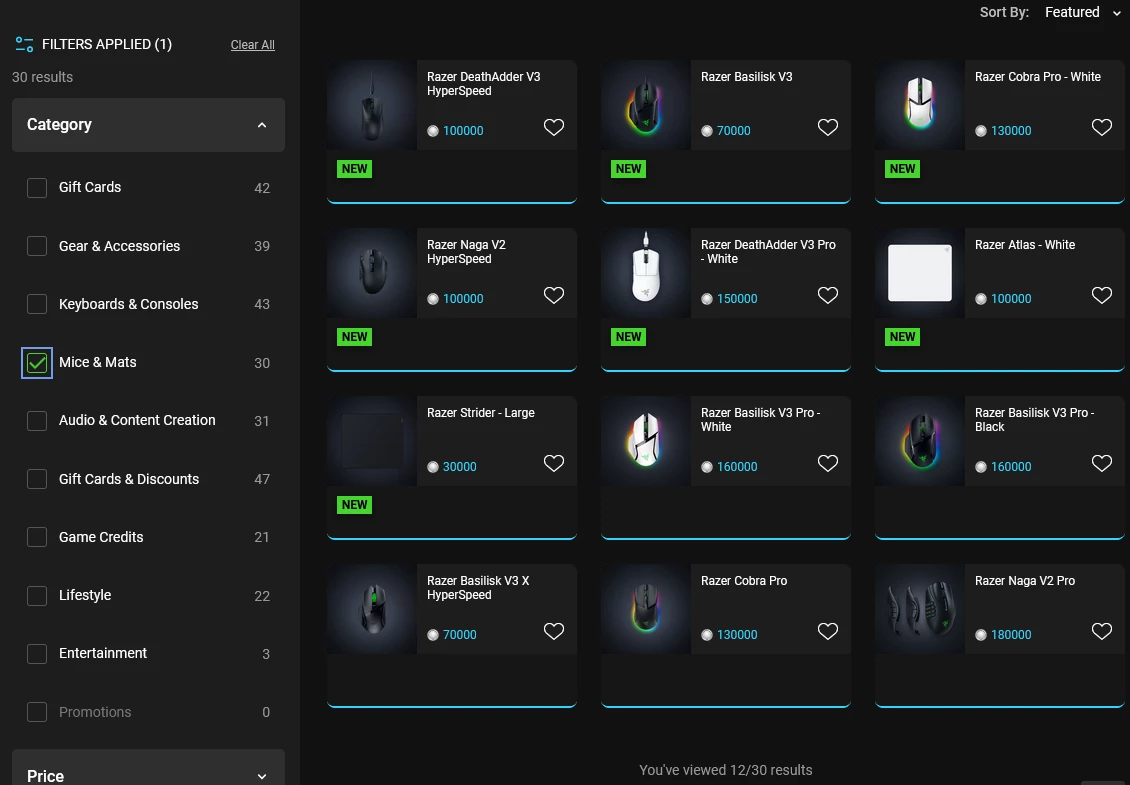Open Razer DeathAdder V3 Pro - White image
Image resolution: width=1130 pixels, height=785 pixels.
pos(646,273)
